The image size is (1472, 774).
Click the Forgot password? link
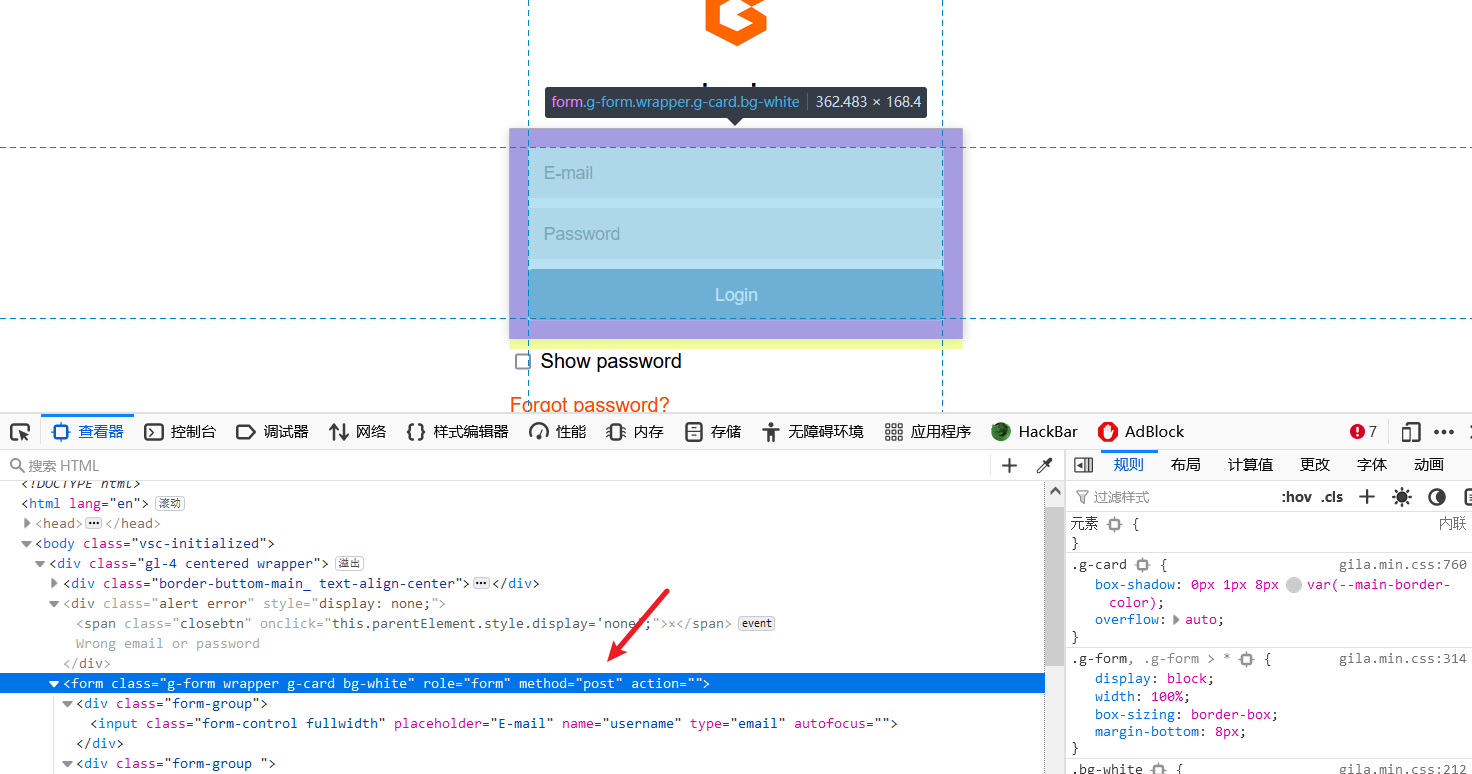point(589,405)
